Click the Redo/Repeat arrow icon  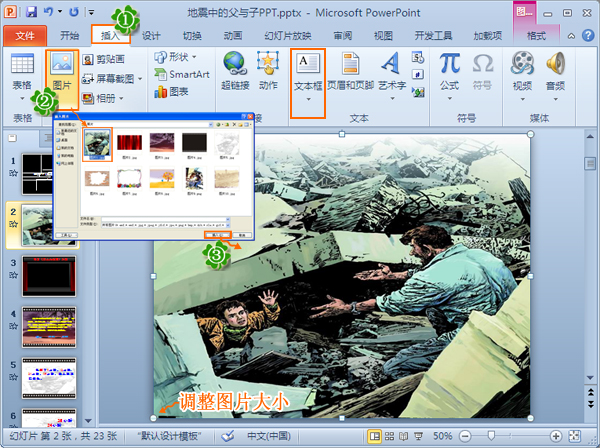pos(73,12)
